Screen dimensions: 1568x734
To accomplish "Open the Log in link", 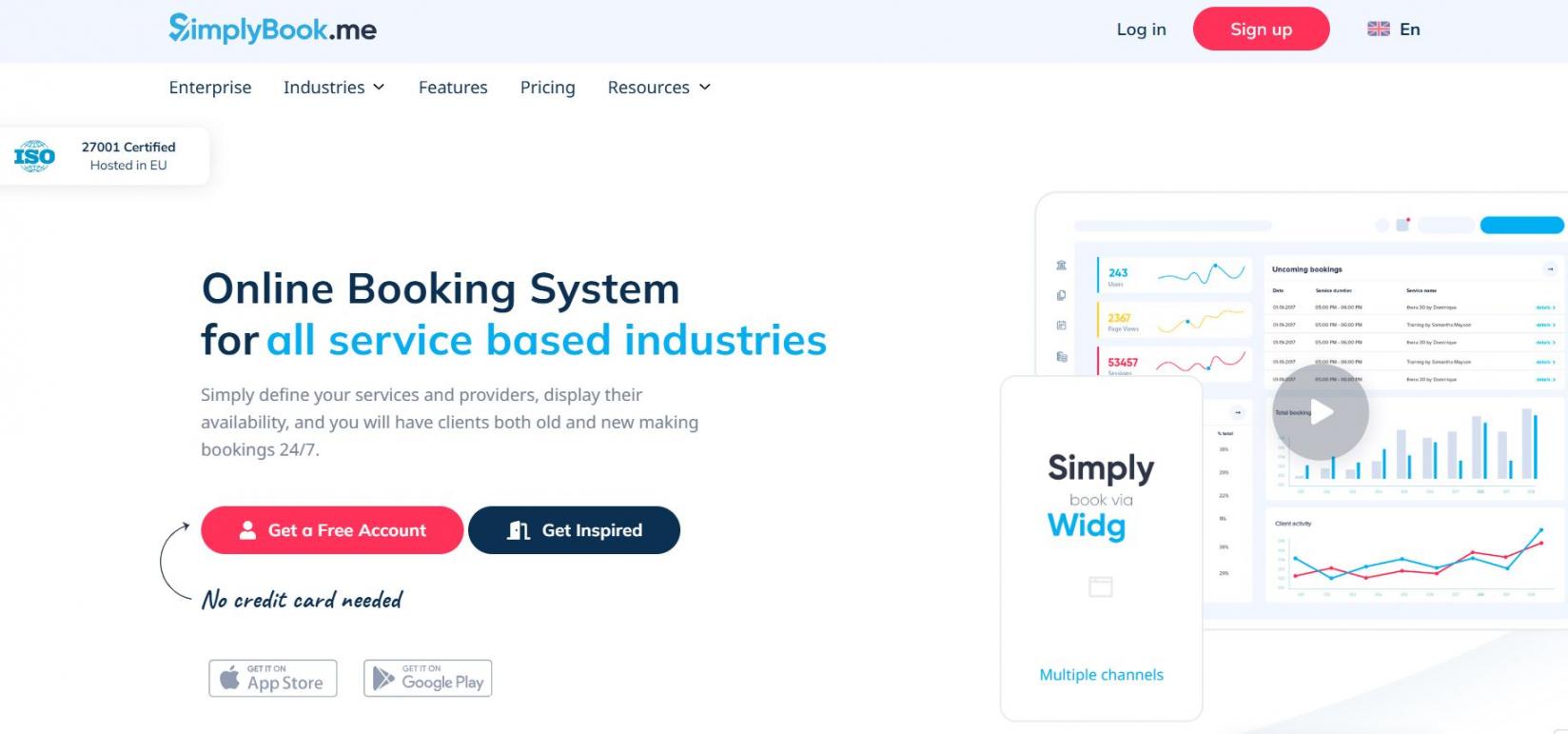I will 1141,30.
